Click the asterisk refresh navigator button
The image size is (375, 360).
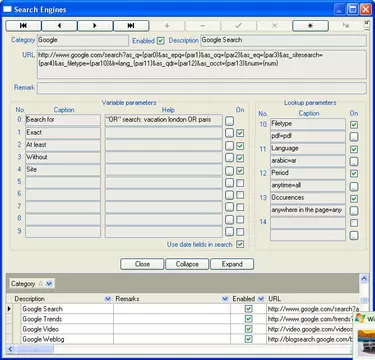pyautogui.click(x=310, y=26)
